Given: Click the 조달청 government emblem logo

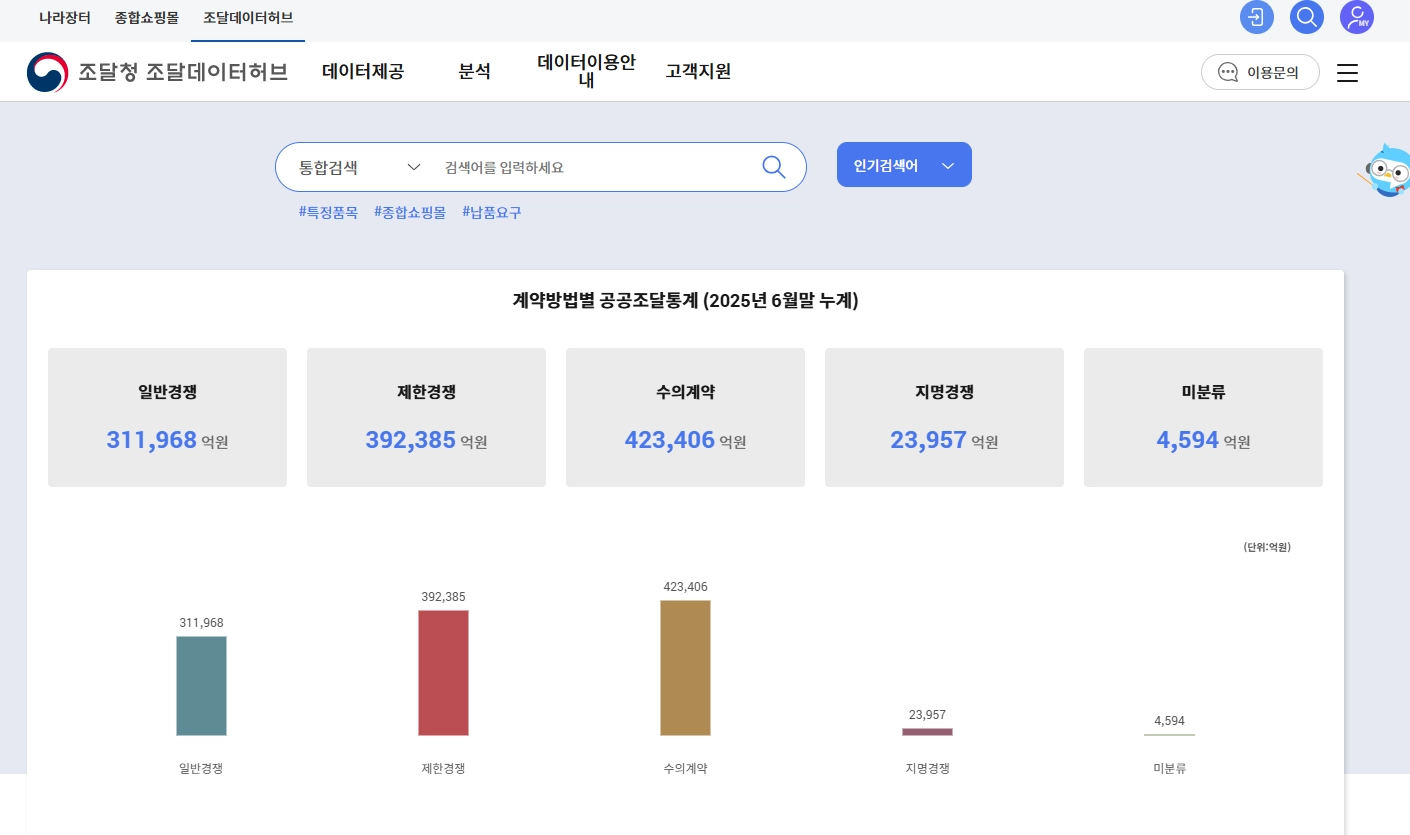Looking at the screenshot, I should [47, 72].
